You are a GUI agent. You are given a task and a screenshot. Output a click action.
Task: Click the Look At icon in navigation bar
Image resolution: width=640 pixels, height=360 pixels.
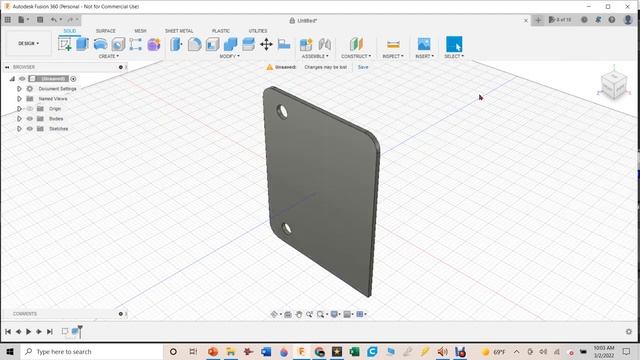(288, 314)
